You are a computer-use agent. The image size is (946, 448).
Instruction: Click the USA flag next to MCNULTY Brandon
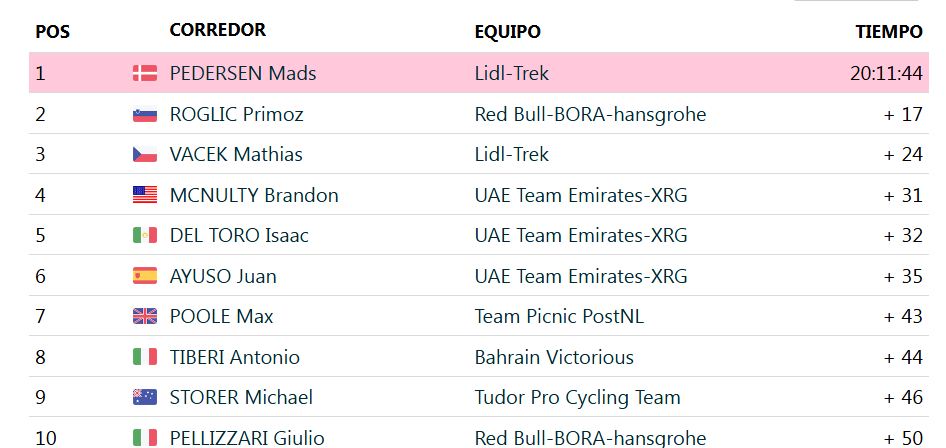[x=145, y=194]
